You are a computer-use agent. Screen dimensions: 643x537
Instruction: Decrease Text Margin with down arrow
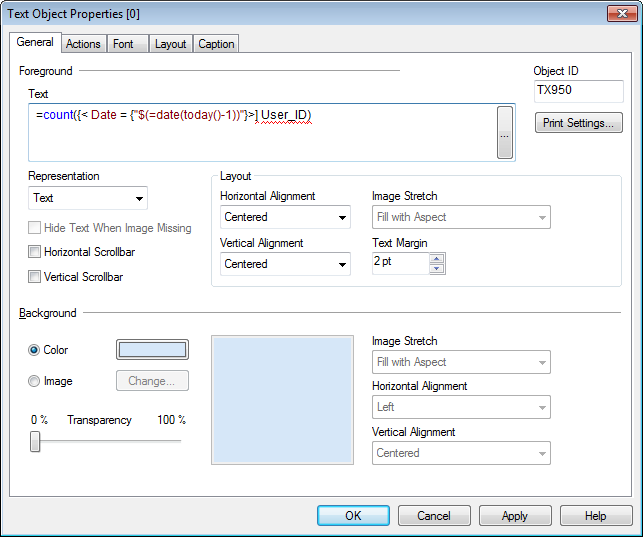click(436, 268)
